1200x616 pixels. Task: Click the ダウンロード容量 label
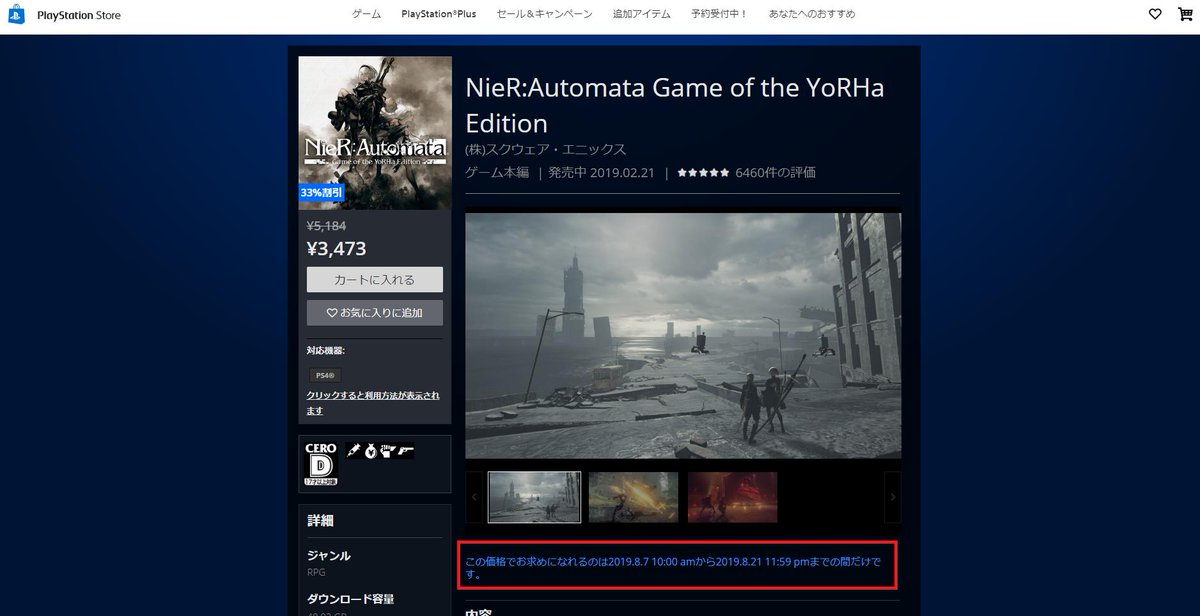tap(350, 599)
